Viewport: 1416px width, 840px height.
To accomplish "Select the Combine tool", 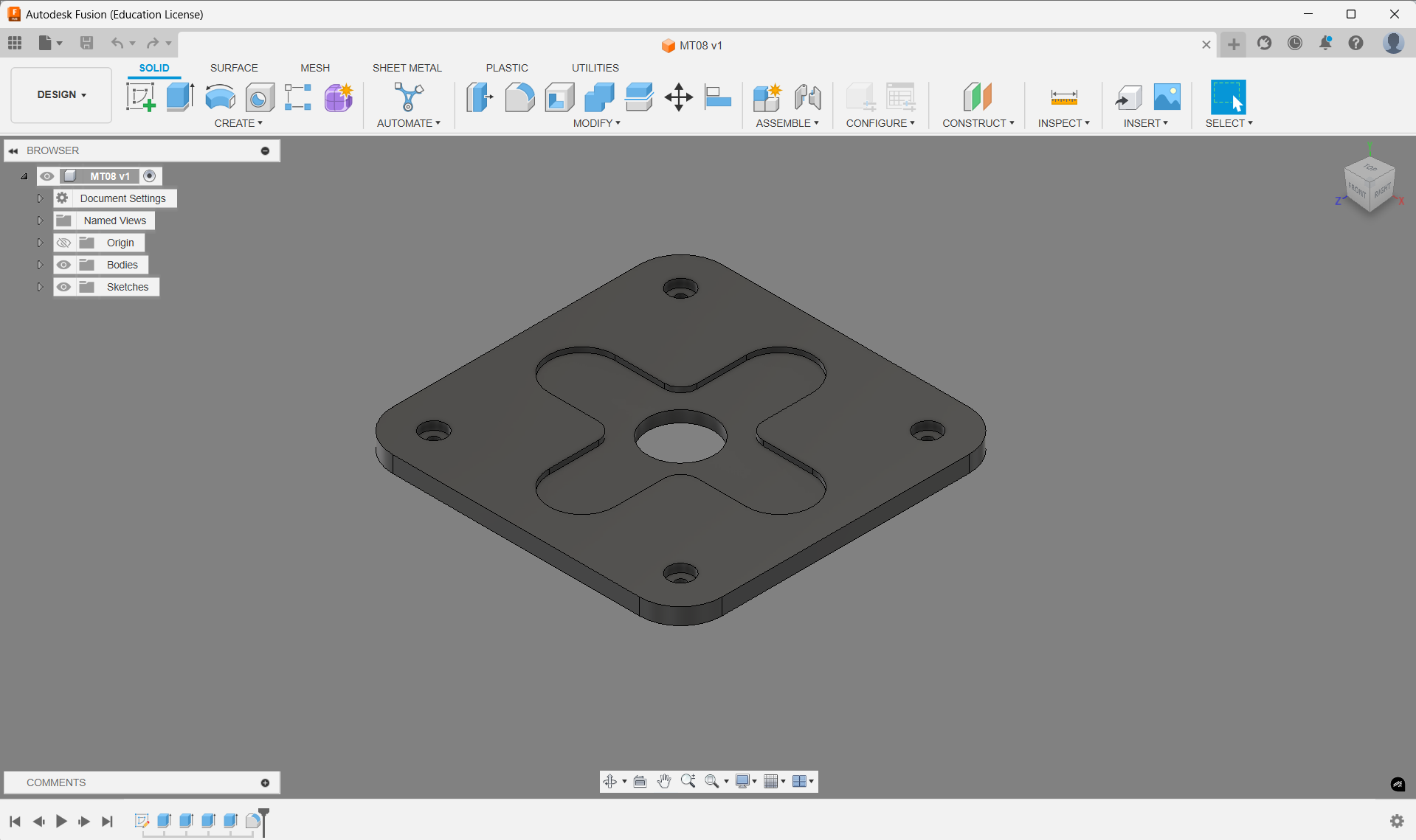I will [599, 97].
